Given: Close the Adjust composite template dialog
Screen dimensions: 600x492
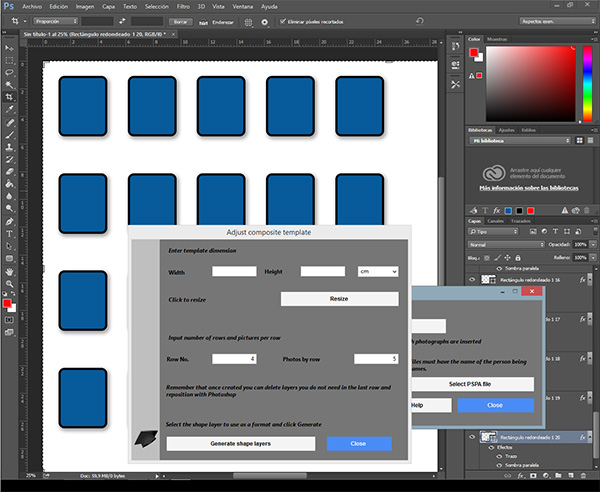Looking at the screenshot, I should 359,443.
